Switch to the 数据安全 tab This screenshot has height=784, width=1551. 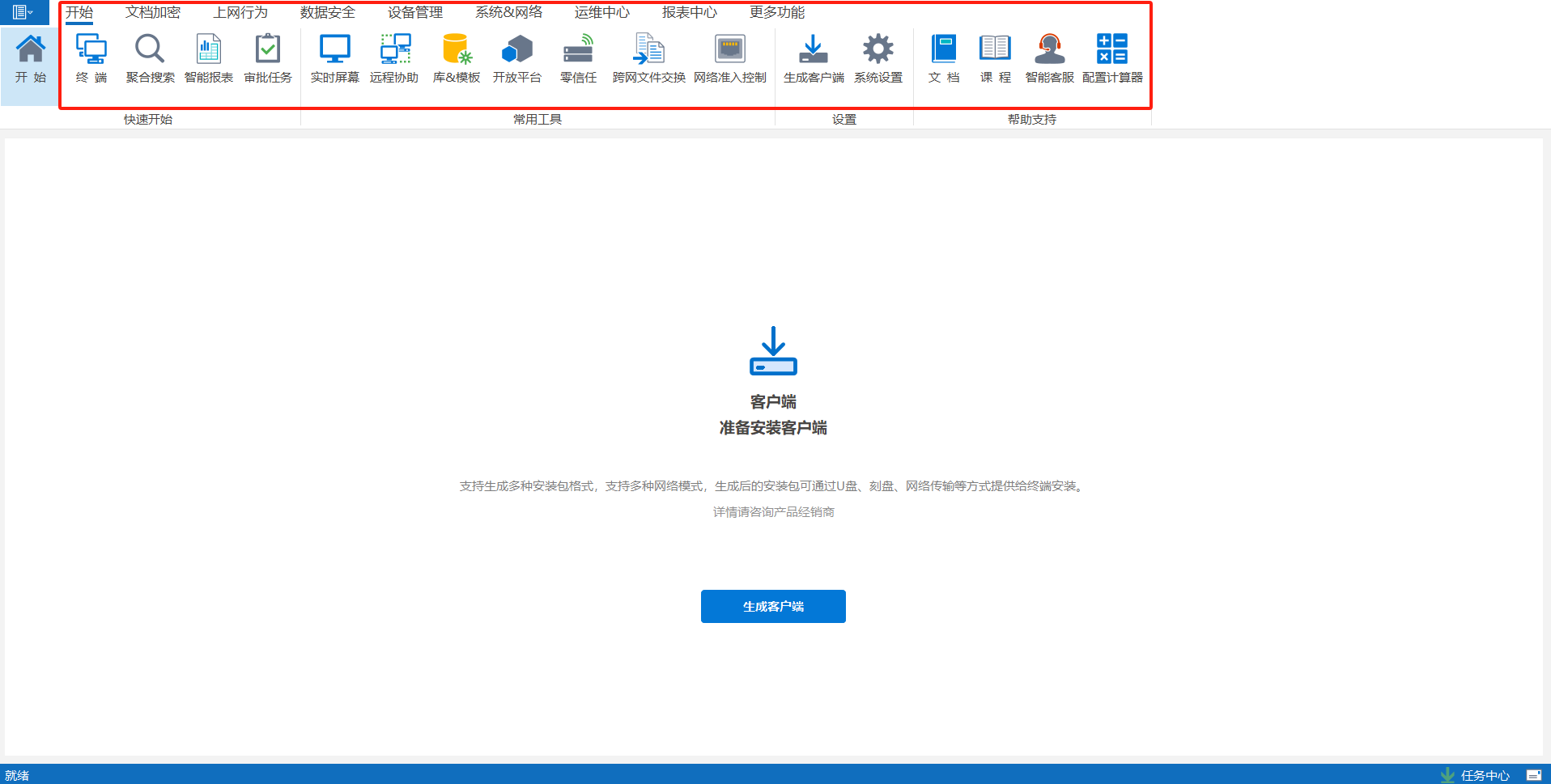coord(328,12)
